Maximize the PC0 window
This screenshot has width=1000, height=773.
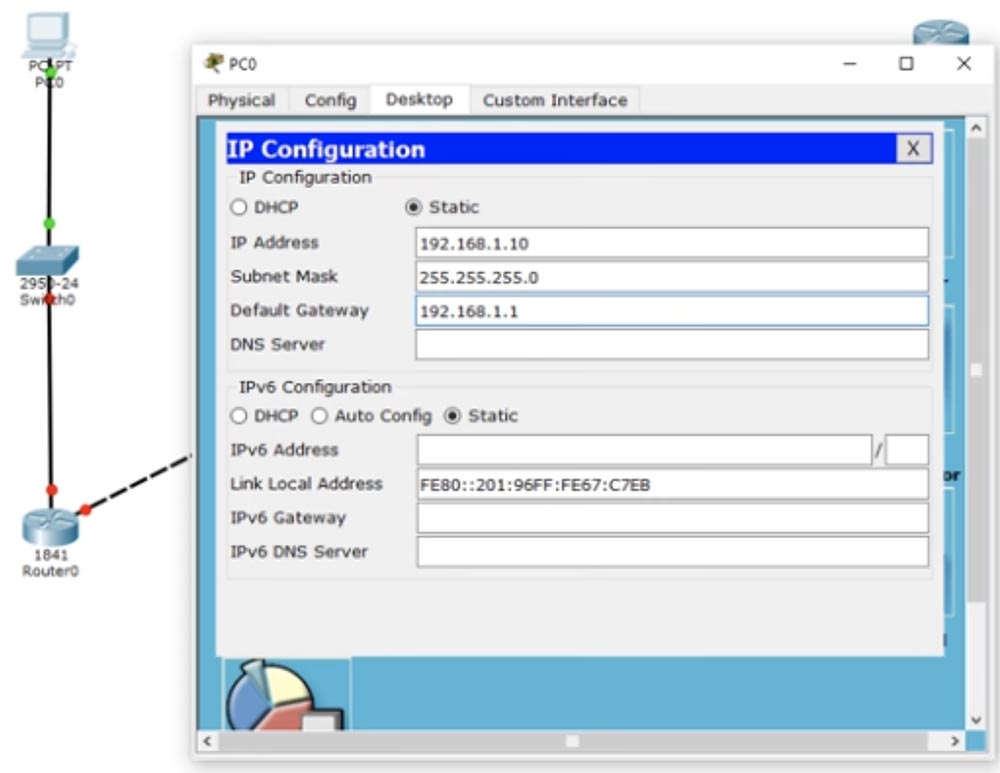pyautogui.click(x=906, y=64)
